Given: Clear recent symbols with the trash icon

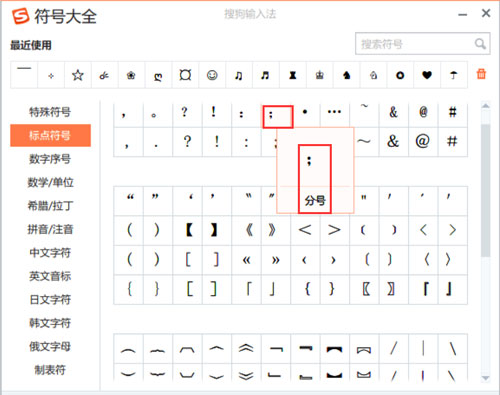Looking at the screenshot, I should tap(481, 74).
